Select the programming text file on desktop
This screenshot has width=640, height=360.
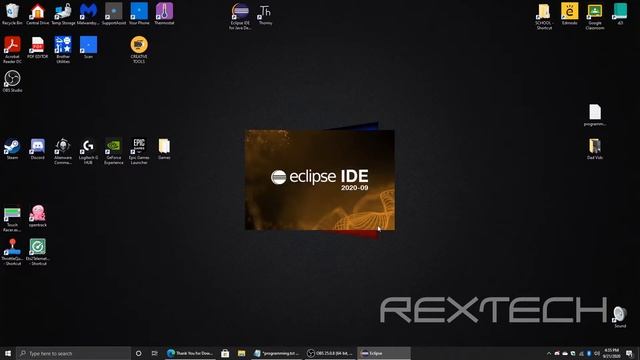pos(595,115)
